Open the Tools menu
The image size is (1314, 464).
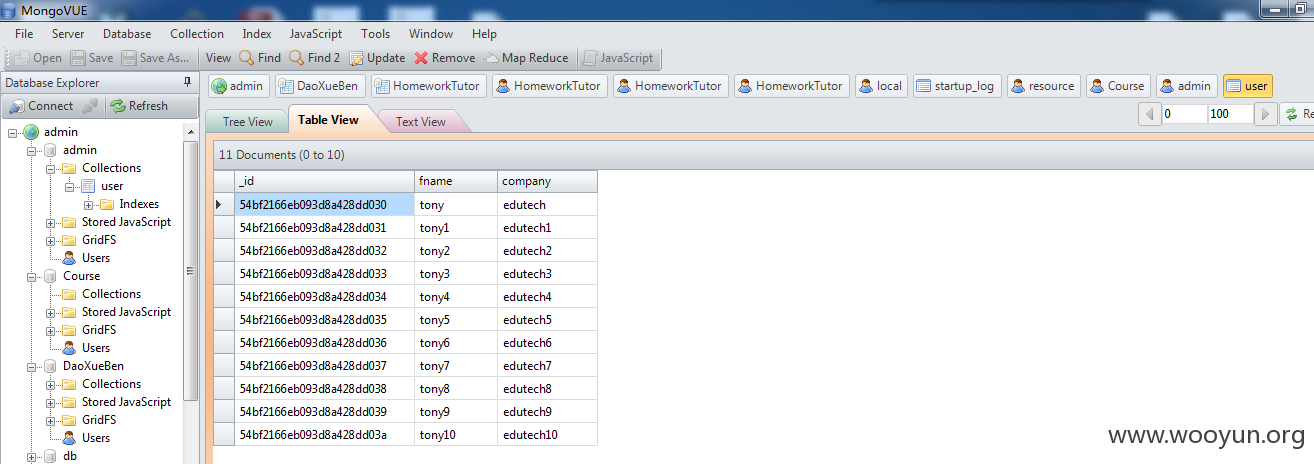tap(376, 34)
